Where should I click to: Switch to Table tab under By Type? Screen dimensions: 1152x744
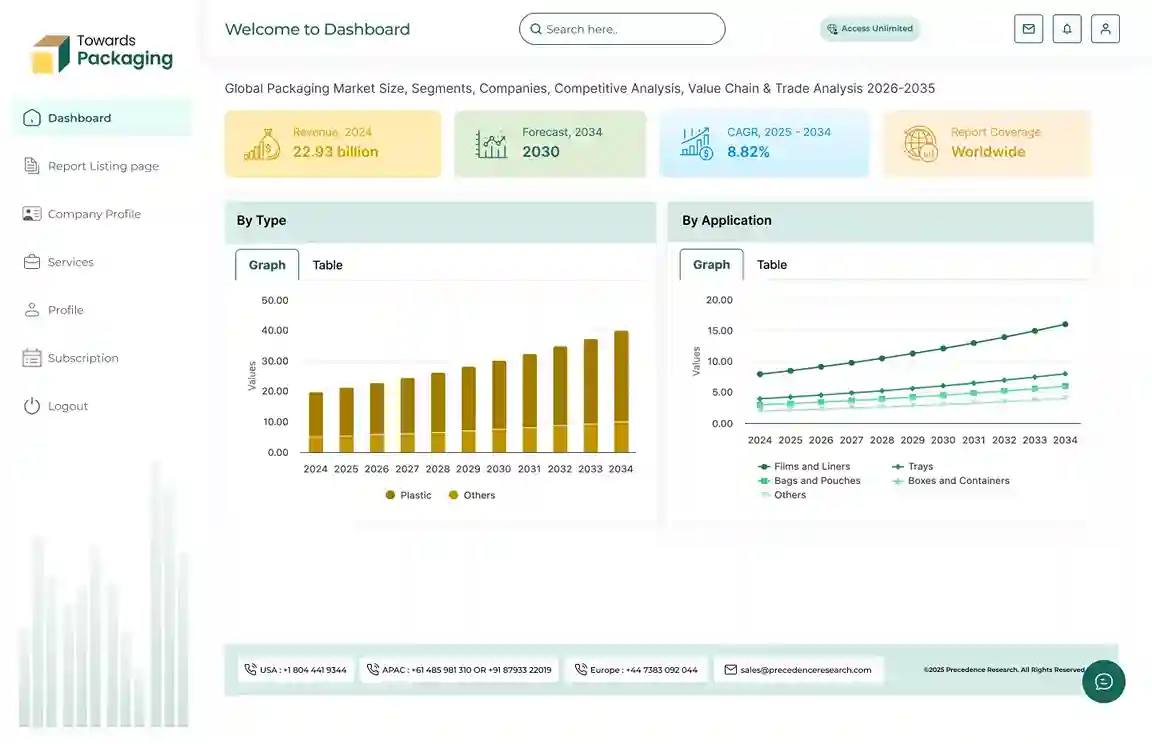(x=327, y=265)
